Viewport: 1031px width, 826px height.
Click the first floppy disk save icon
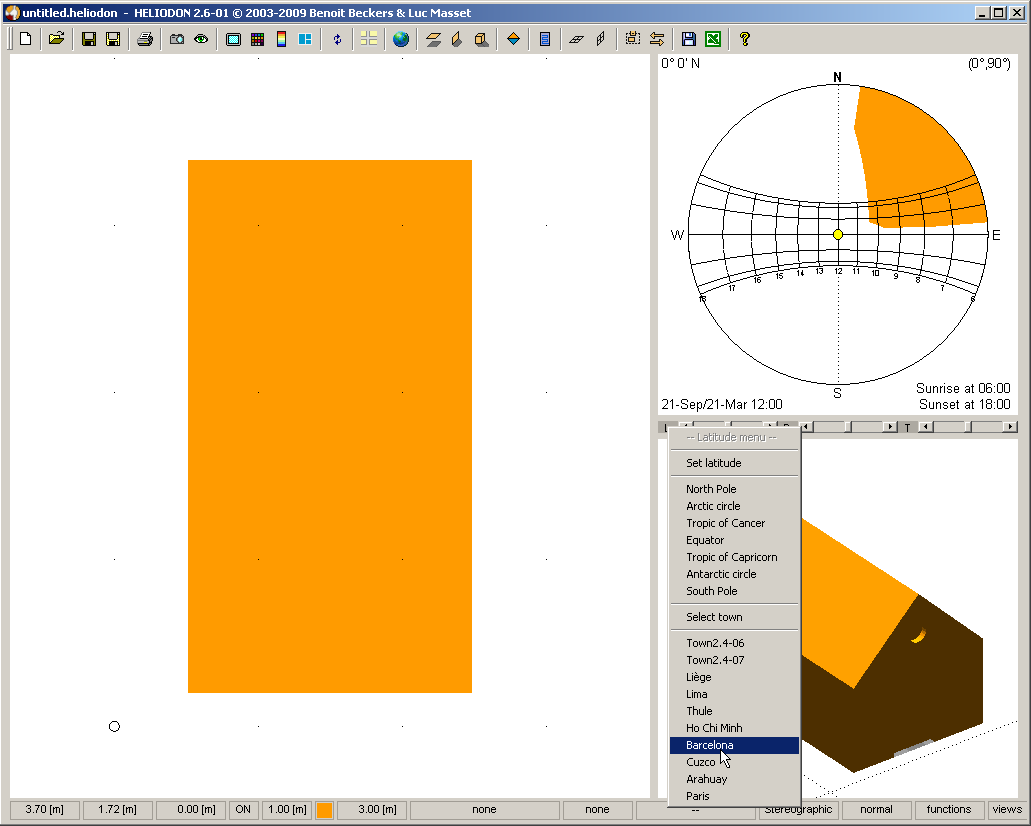(x=89, y=39)
